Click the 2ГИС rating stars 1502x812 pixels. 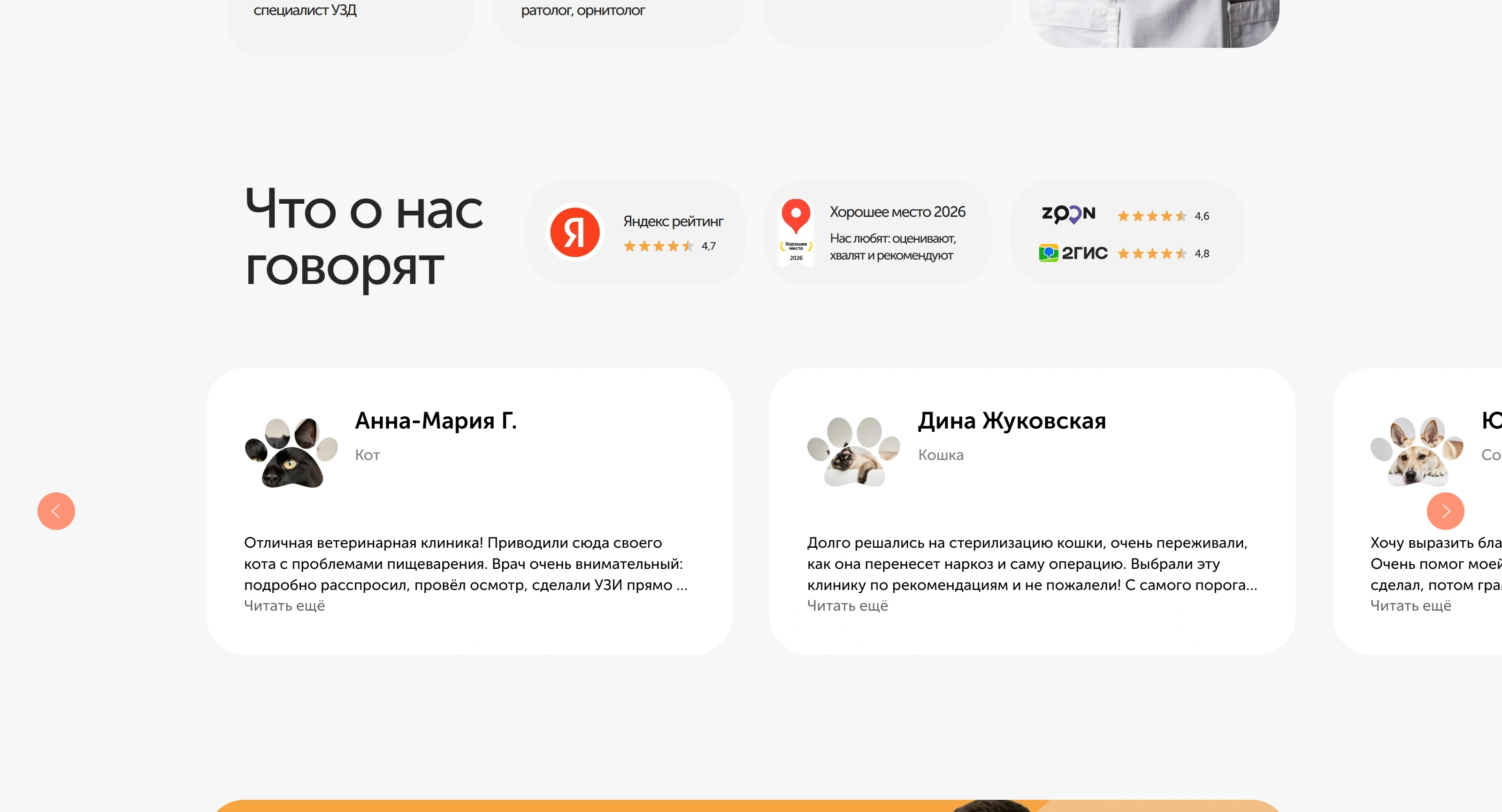[x=1152, y=253]
